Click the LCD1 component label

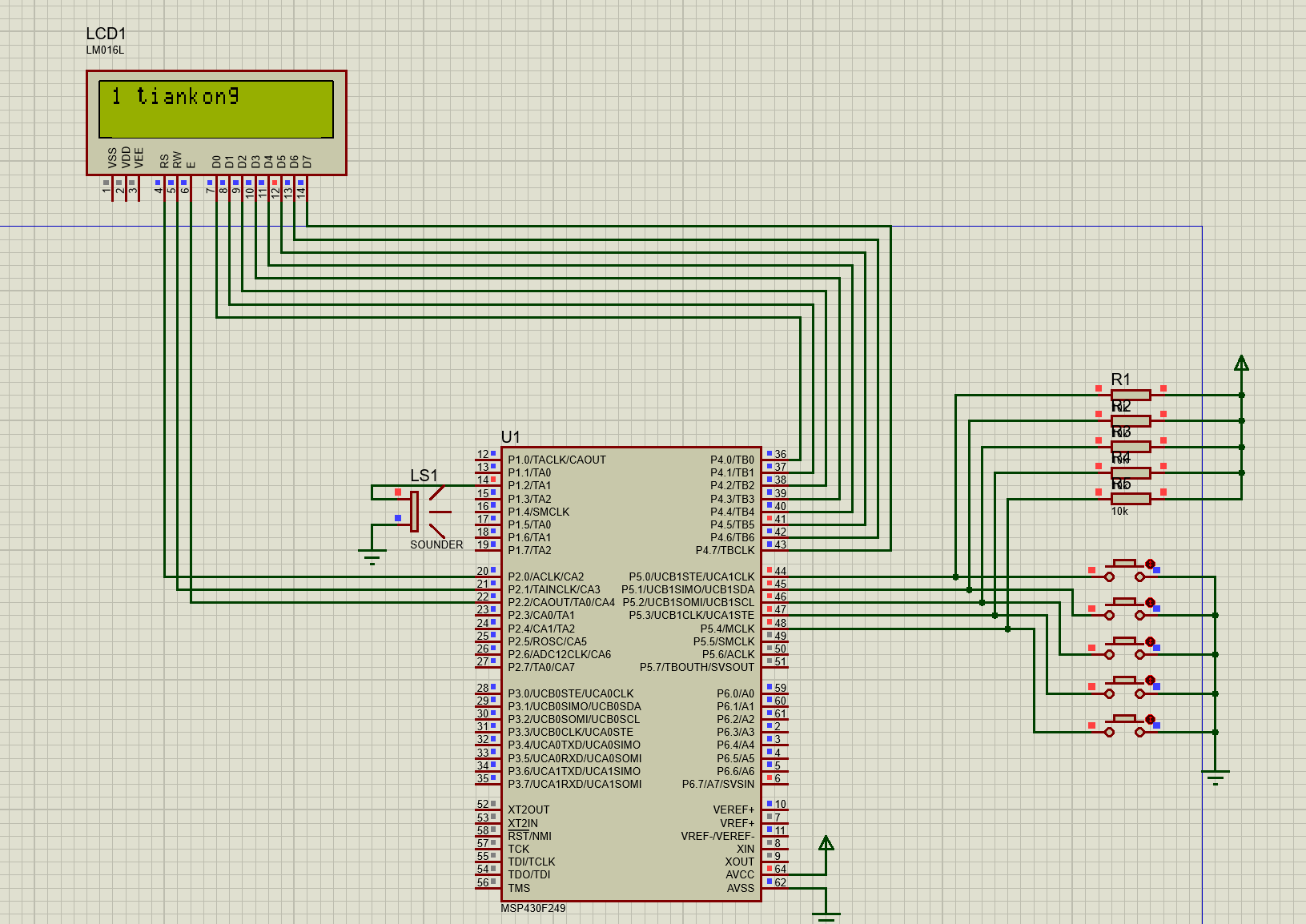[x=106, y=34]
